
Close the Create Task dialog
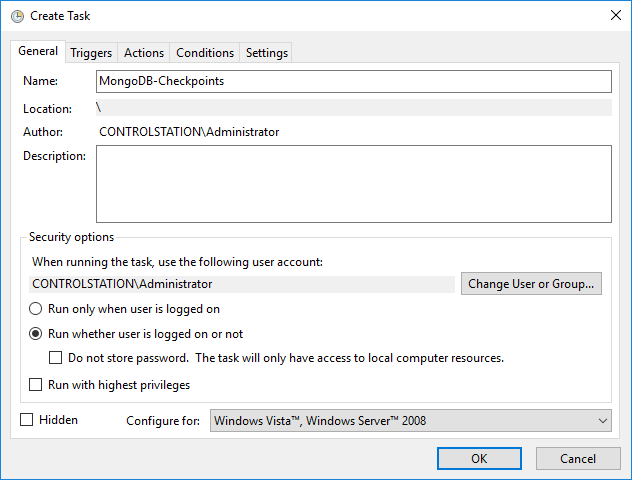click(615, 15)
